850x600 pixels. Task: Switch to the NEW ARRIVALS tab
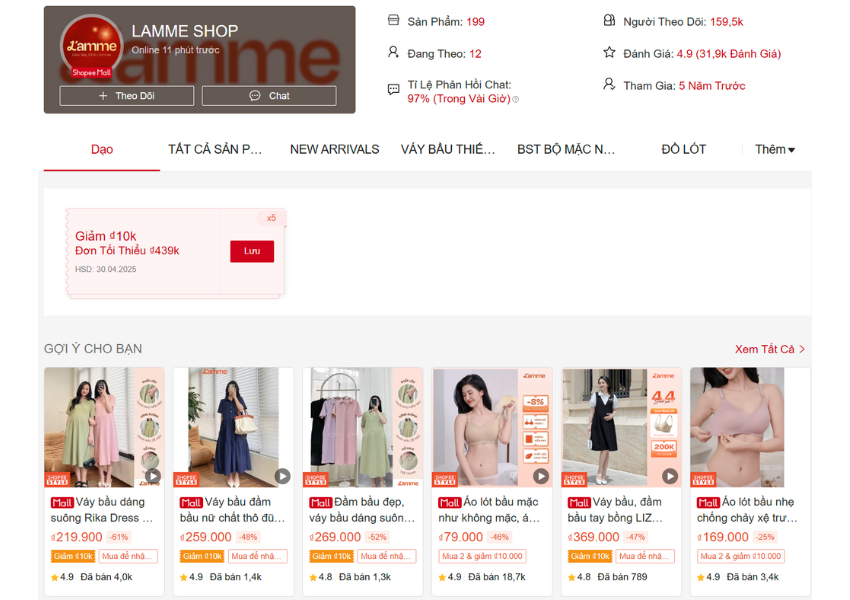[x=334, y=149]
